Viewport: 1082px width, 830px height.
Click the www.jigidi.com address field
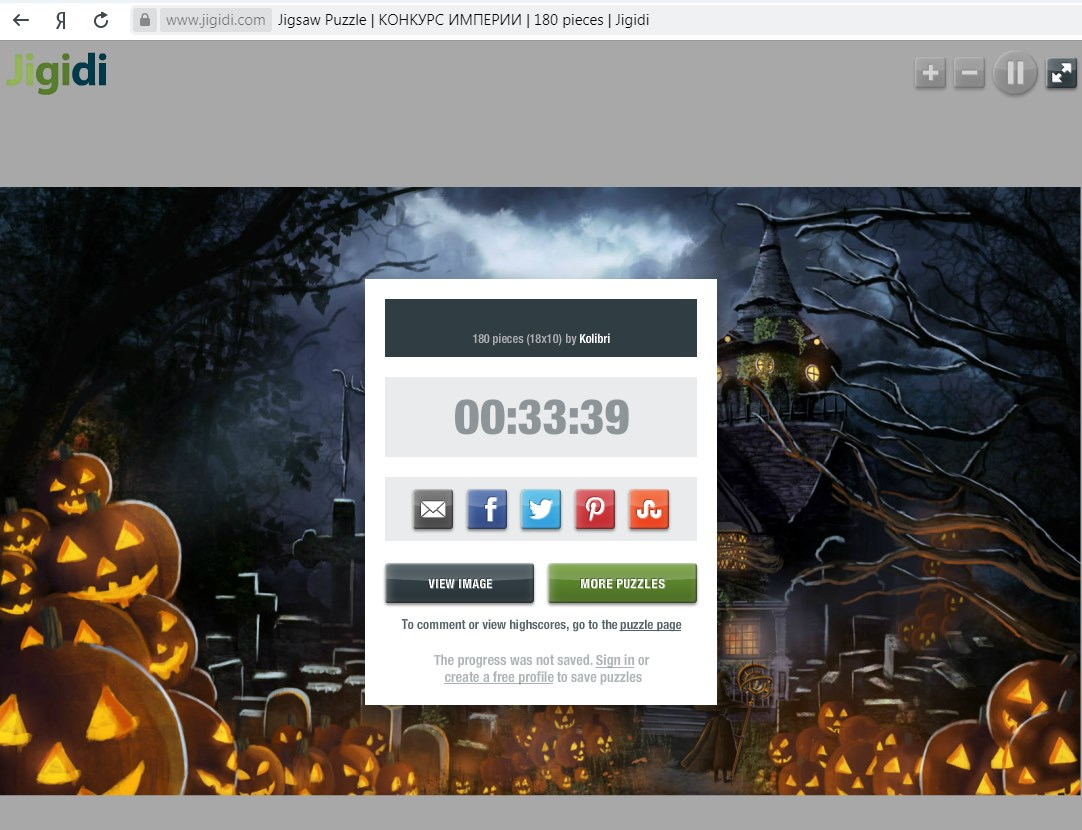[215, 20]
